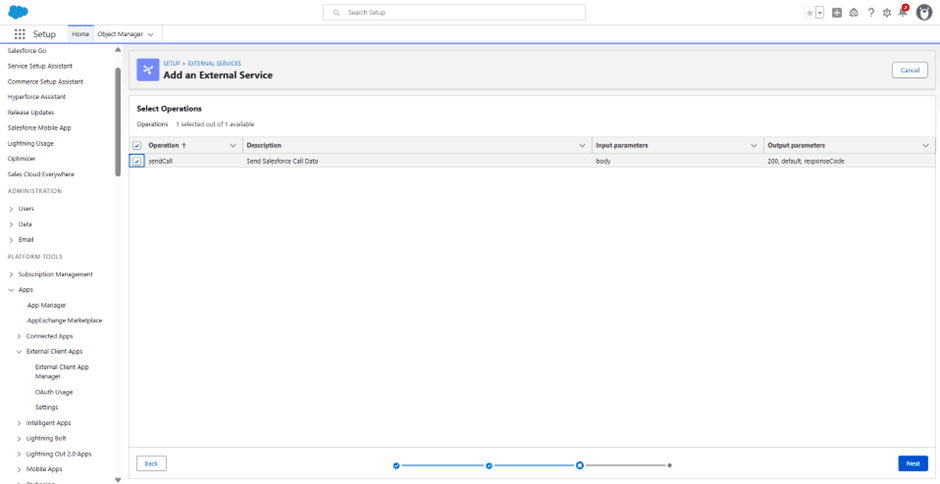
Task: Expand the Subscription Management section
Action: click(x=11, y=275)
